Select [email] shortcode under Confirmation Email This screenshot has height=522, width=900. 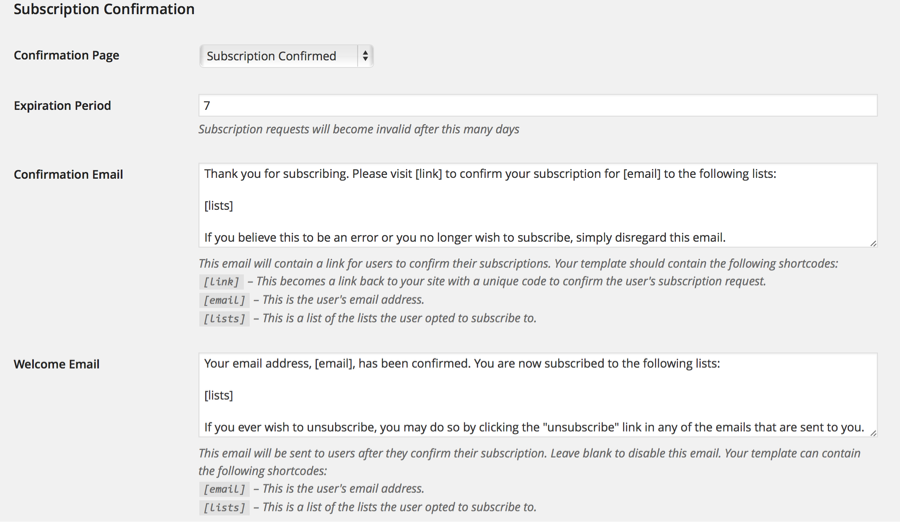[x=224, y=300]
